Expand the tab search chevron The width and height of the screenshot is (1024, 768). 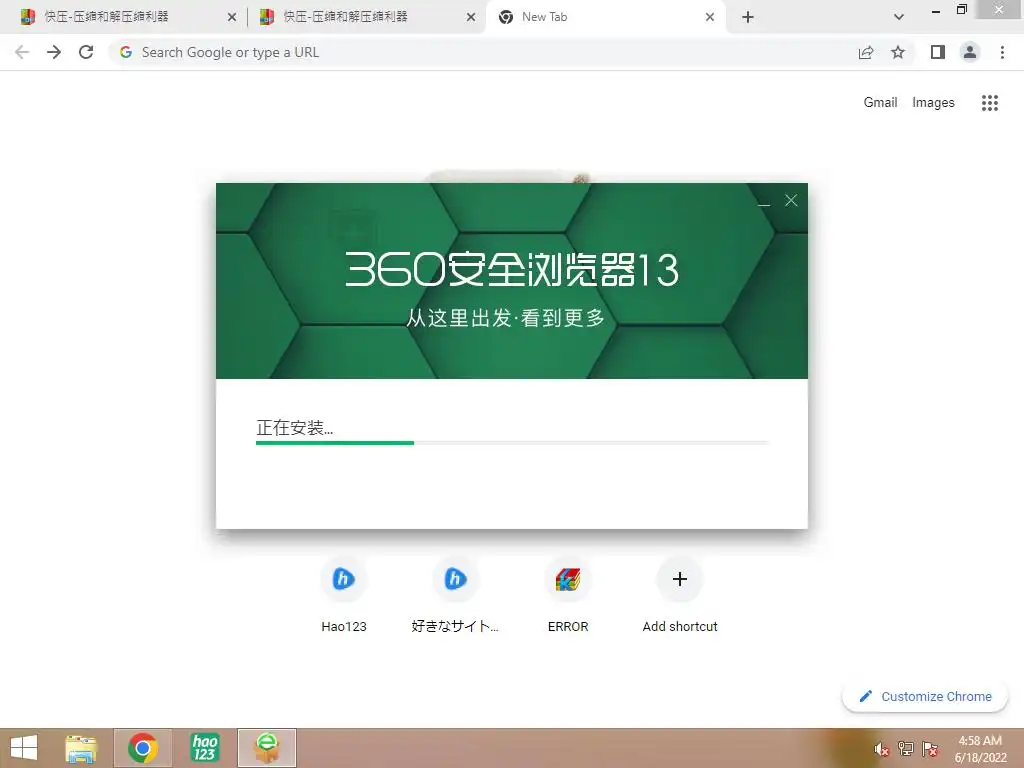click(899, 17)
